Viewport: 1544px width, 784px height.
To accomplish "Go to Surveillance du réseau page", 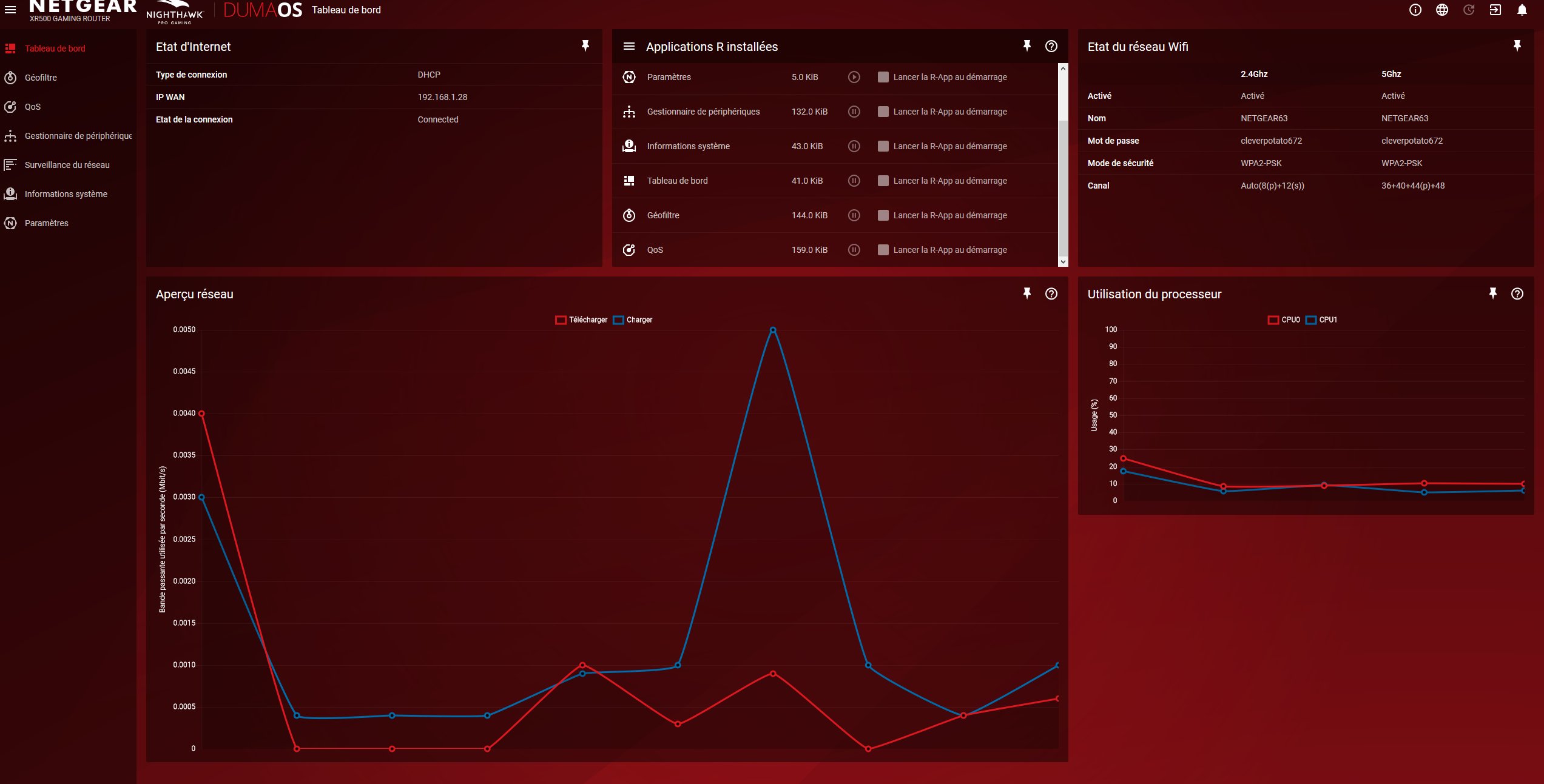I will click(x=67, y=165).
